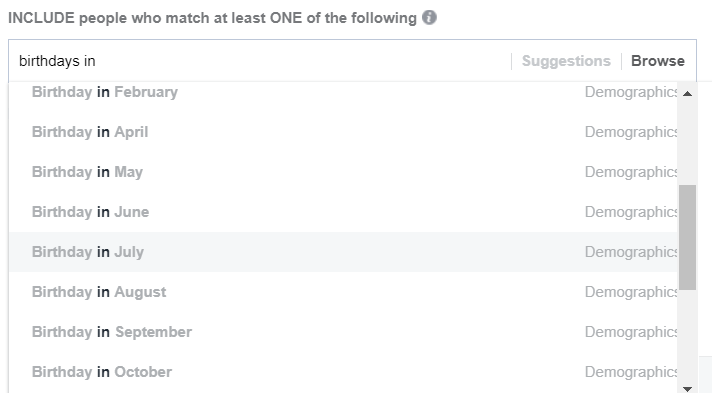
Task: Click Demographics label in February row
Action: [631, 92]
